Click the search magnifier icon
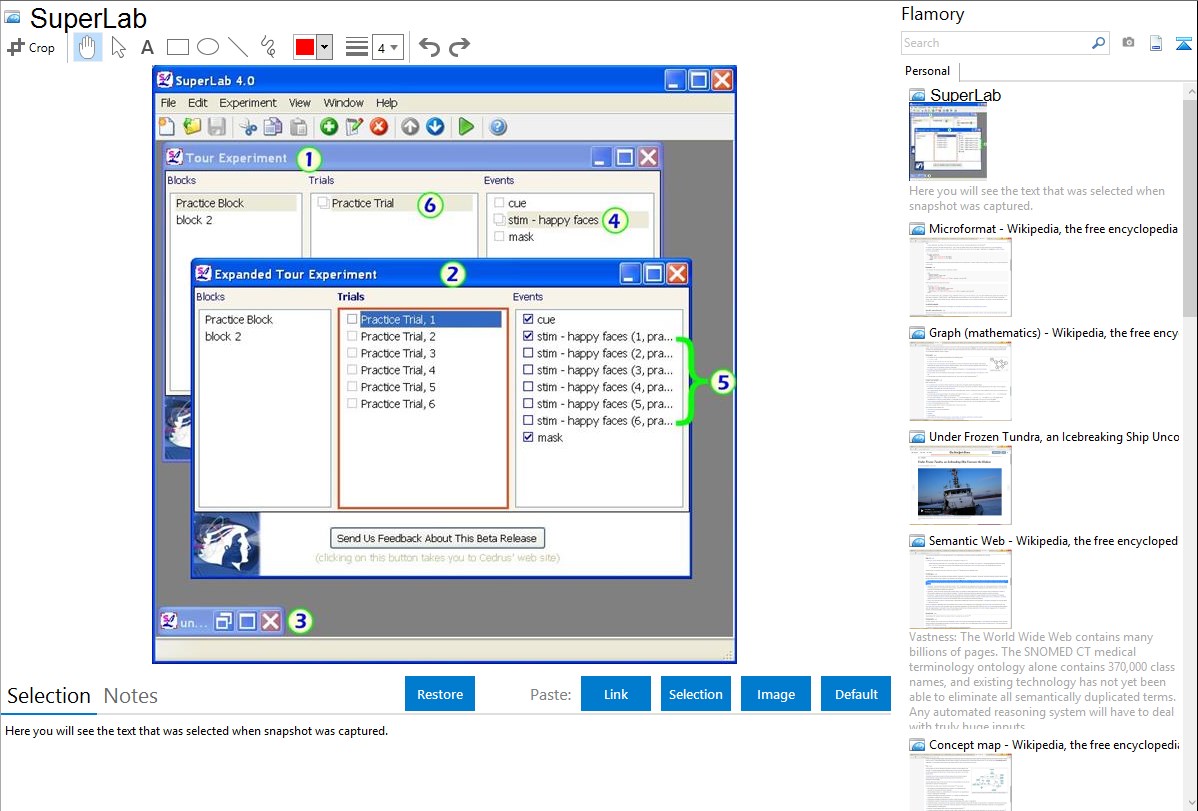1198x811 pixels. click(x=1098, y=43)
